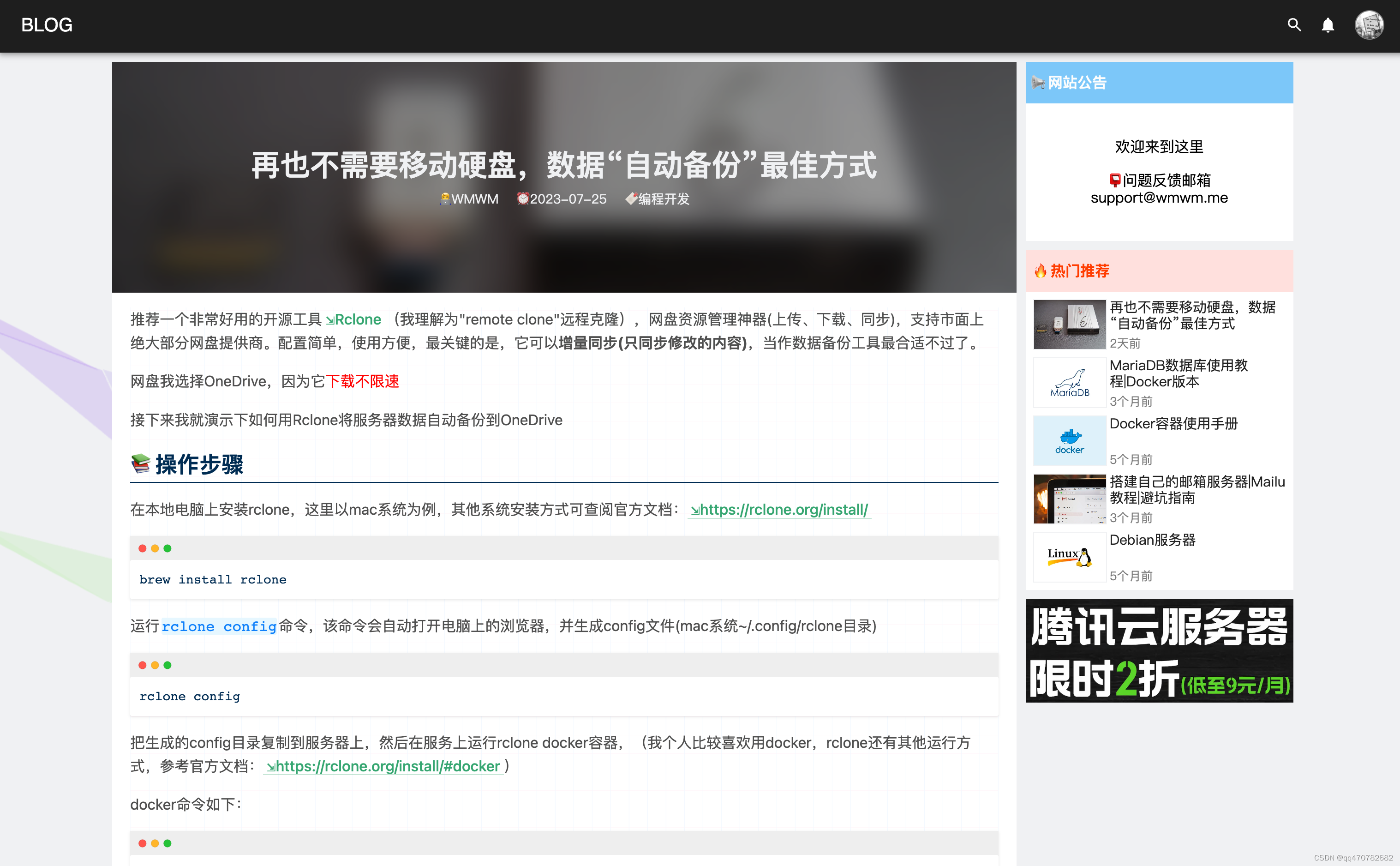Click the mailbox icon beside 问题反馈邮箱
Viewport: 1400px width, 866px height.
point(1114,180)
